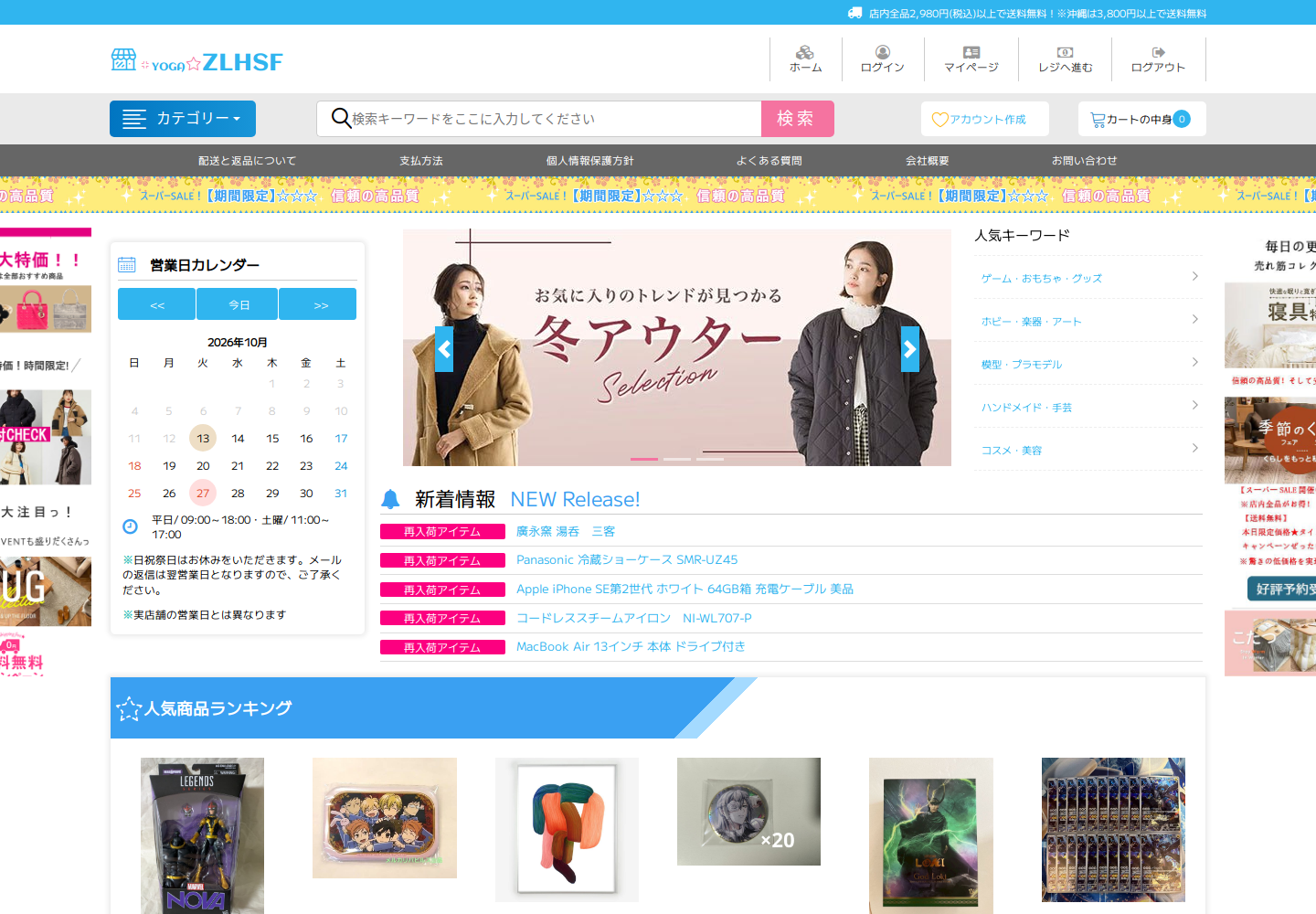Select date 13 in the calendar

(203, 439)
